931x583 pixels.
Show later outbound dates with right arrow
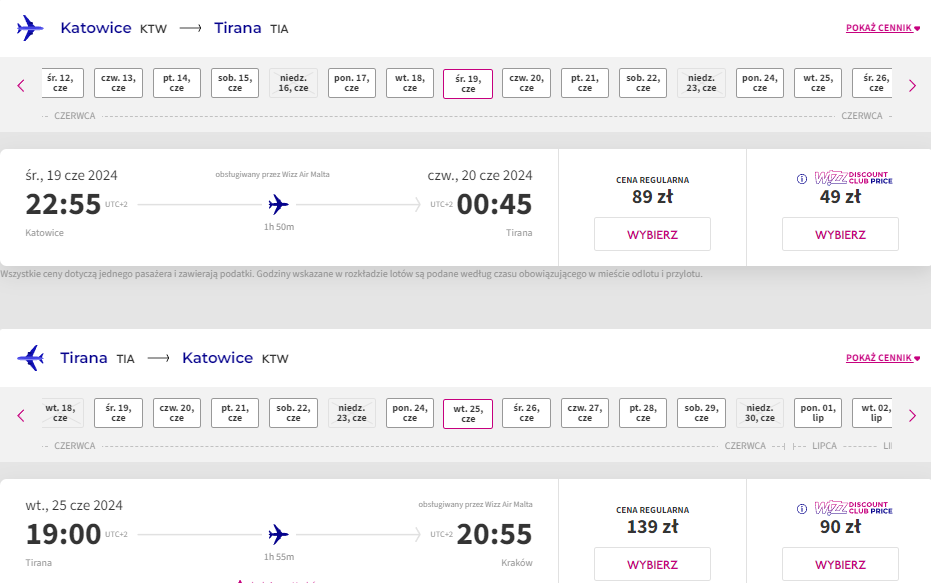[x=912, y=85]
